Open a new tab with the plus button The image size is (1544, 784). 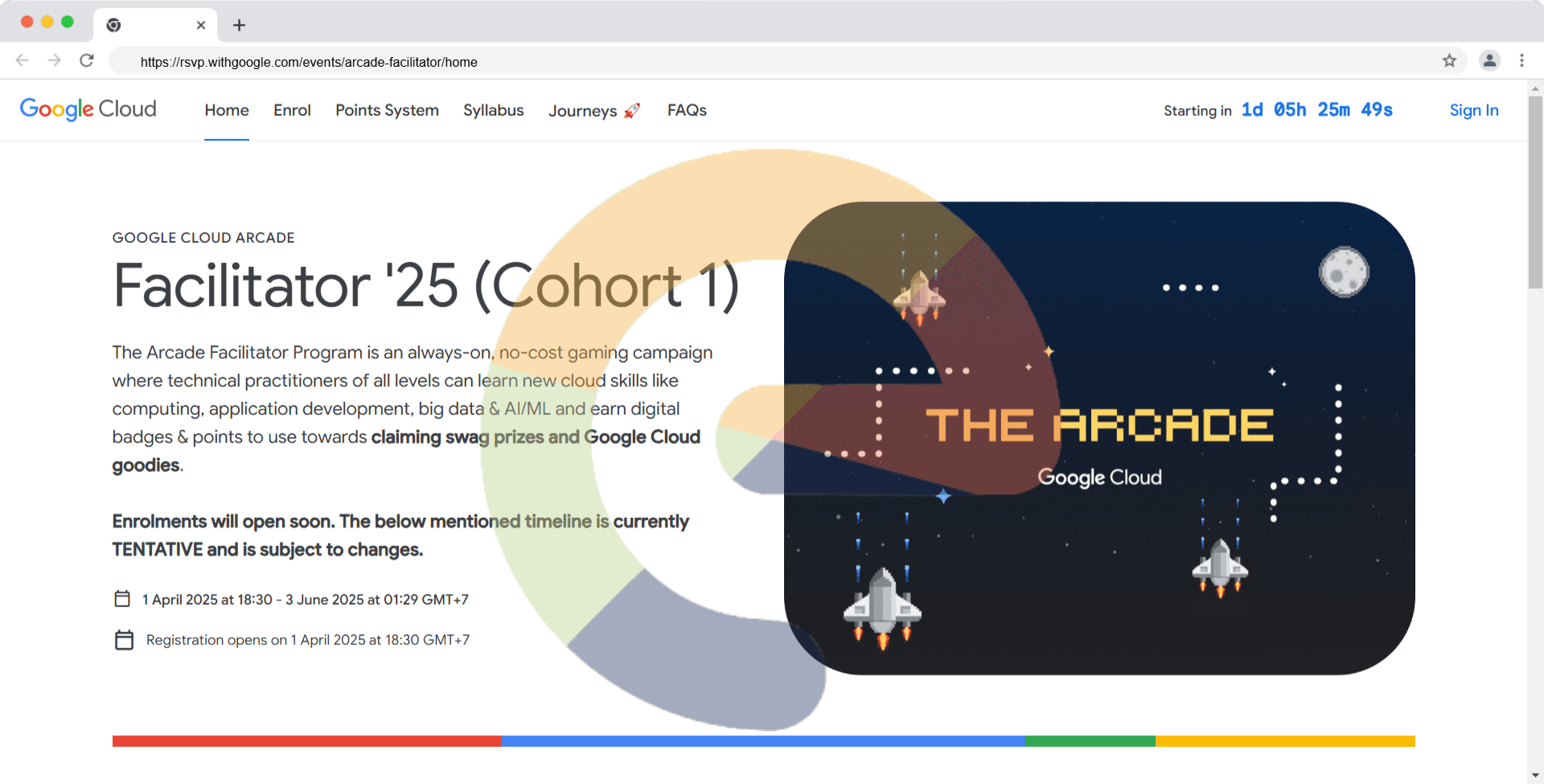pos(239,25)
